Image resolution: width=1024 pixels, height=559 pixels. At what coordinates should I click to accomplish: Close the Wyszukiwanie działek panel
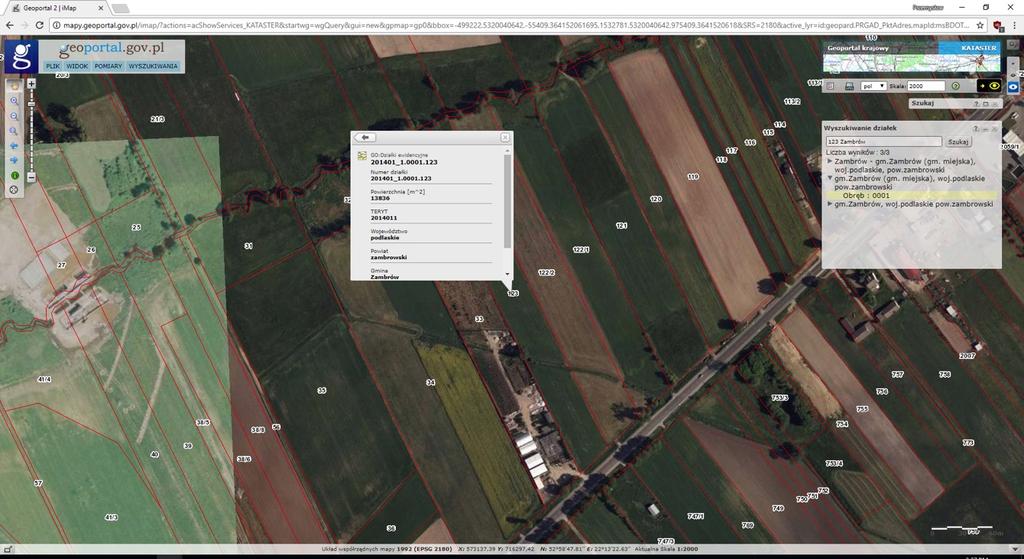995,129
